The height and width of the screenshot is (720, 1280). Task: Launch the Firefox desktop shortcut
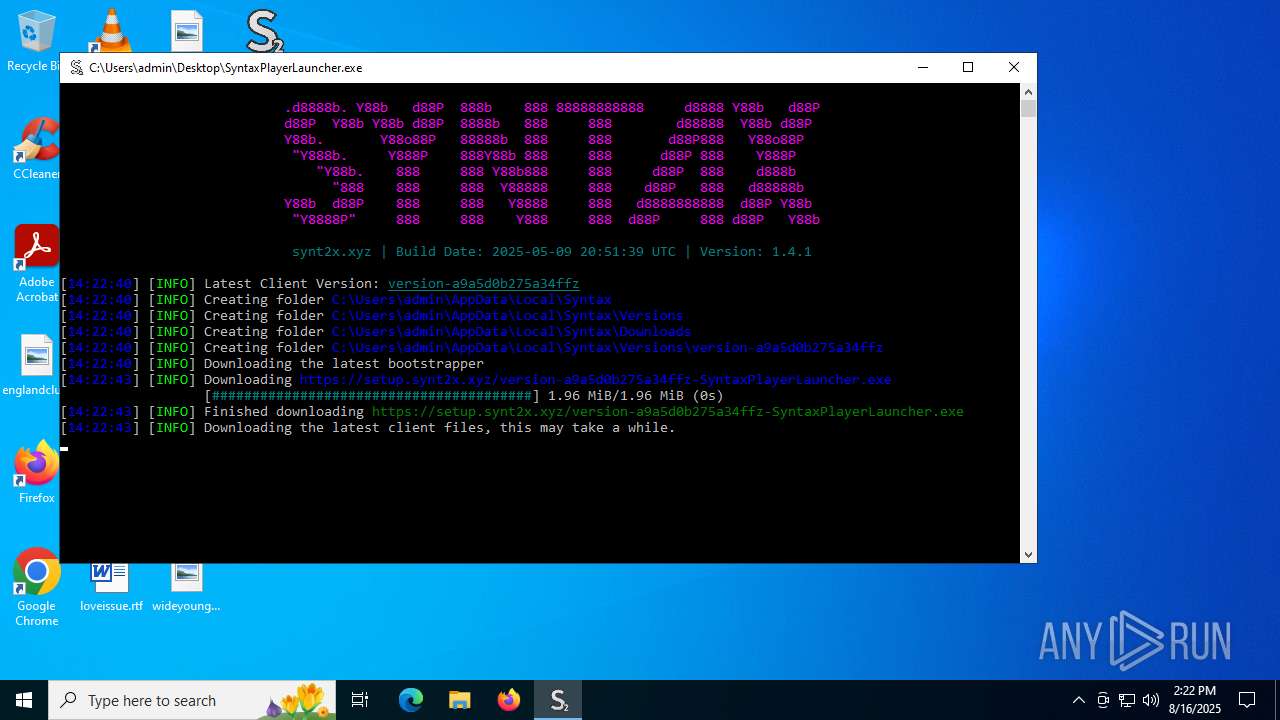(x=36, y=472)
